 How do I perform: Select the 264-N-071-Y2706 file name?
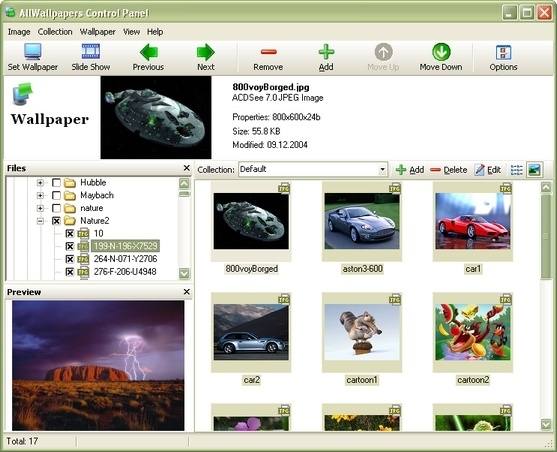click(x=125, y=259)
